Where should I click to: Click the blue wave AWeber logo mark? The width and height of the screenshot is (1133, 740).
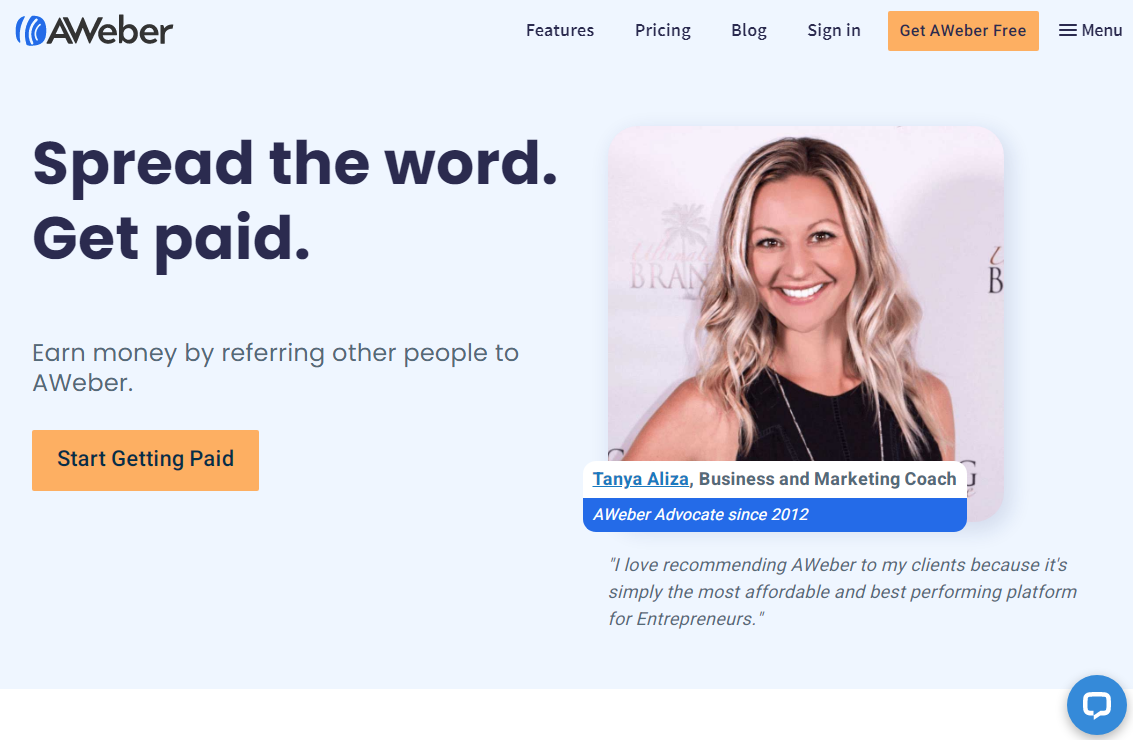30,30
